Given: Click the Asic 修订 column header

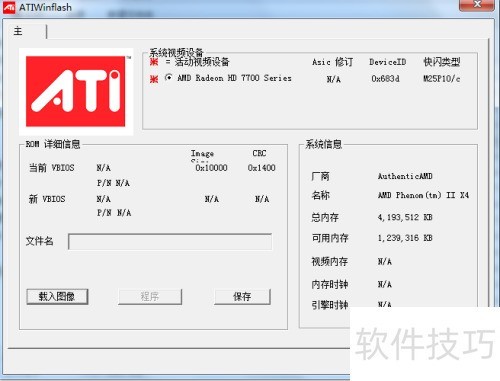Looking at the screenshot, I should 332,62.
